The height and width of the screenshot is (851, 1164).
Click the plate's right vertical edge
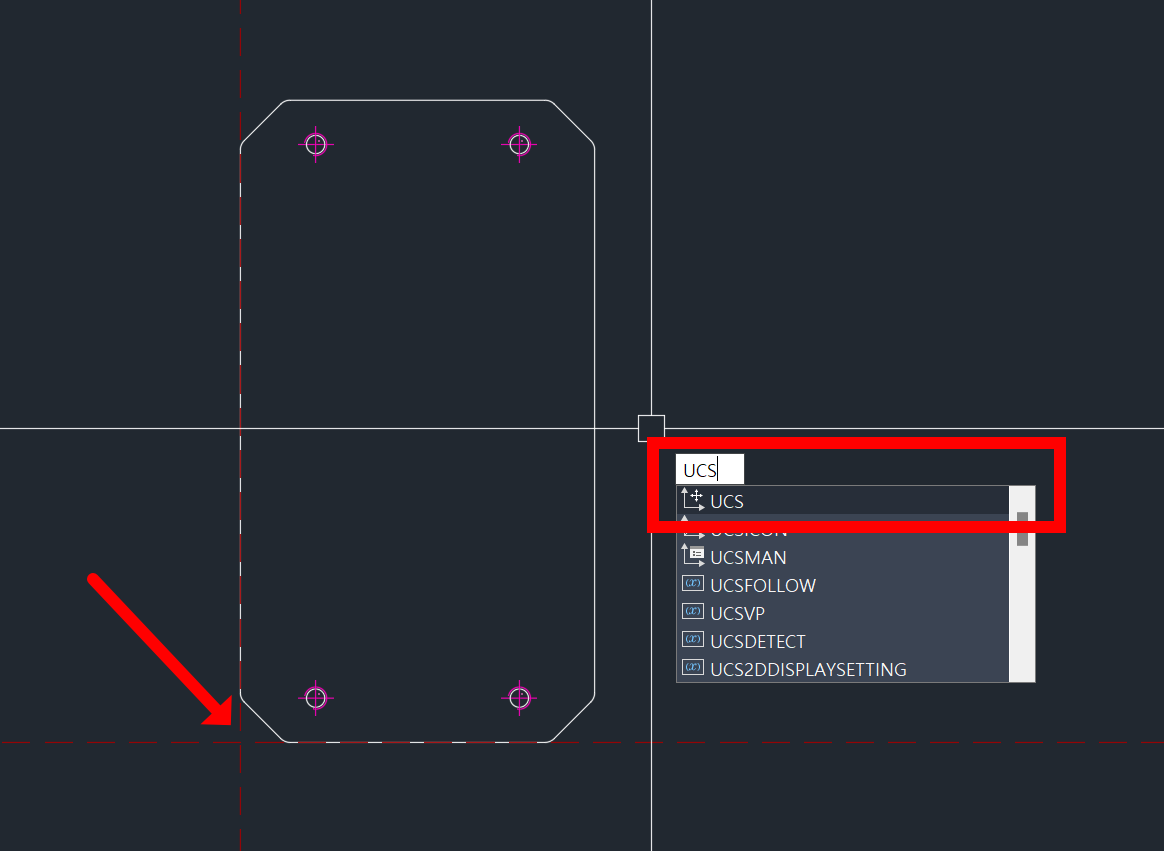pos(595,421)
